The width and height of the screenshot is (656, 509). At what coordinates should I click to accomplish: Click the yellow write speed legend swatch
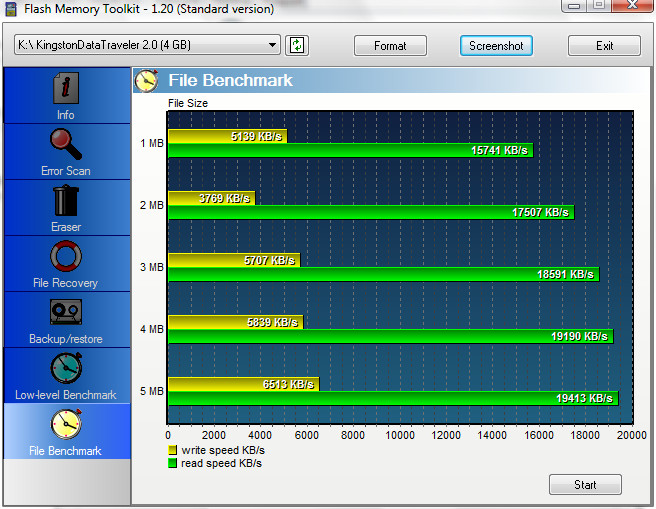tap(173, 451)
